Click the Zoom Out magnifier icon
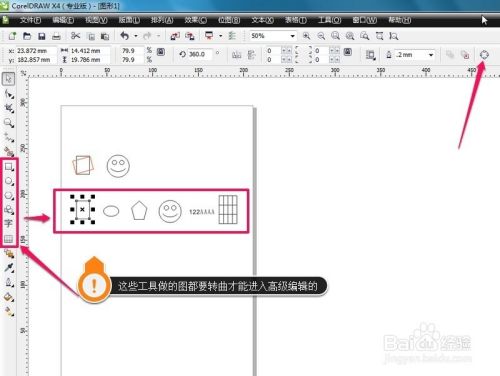The image size is (500, 376). pyautogui.click(x=321, y=36)
